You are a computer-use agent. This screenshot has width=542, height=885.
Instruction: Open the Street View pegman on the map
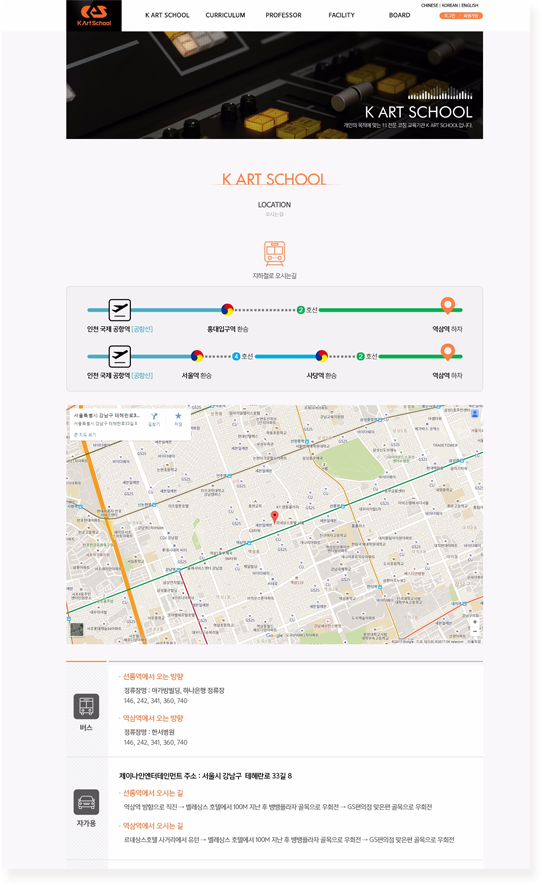point(475,414)
